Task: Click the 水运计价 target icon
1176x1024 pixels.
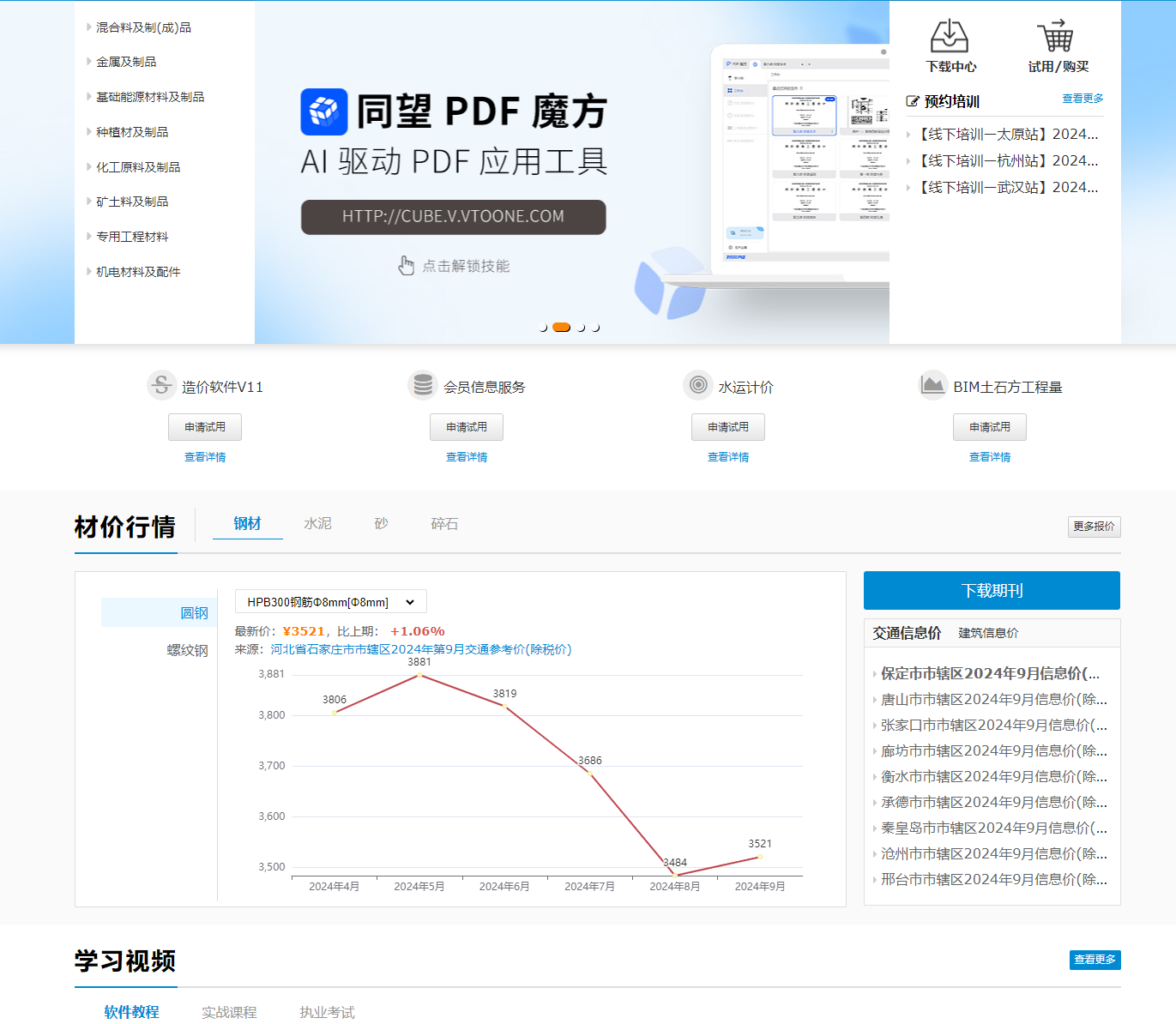Action: (698, 386)
